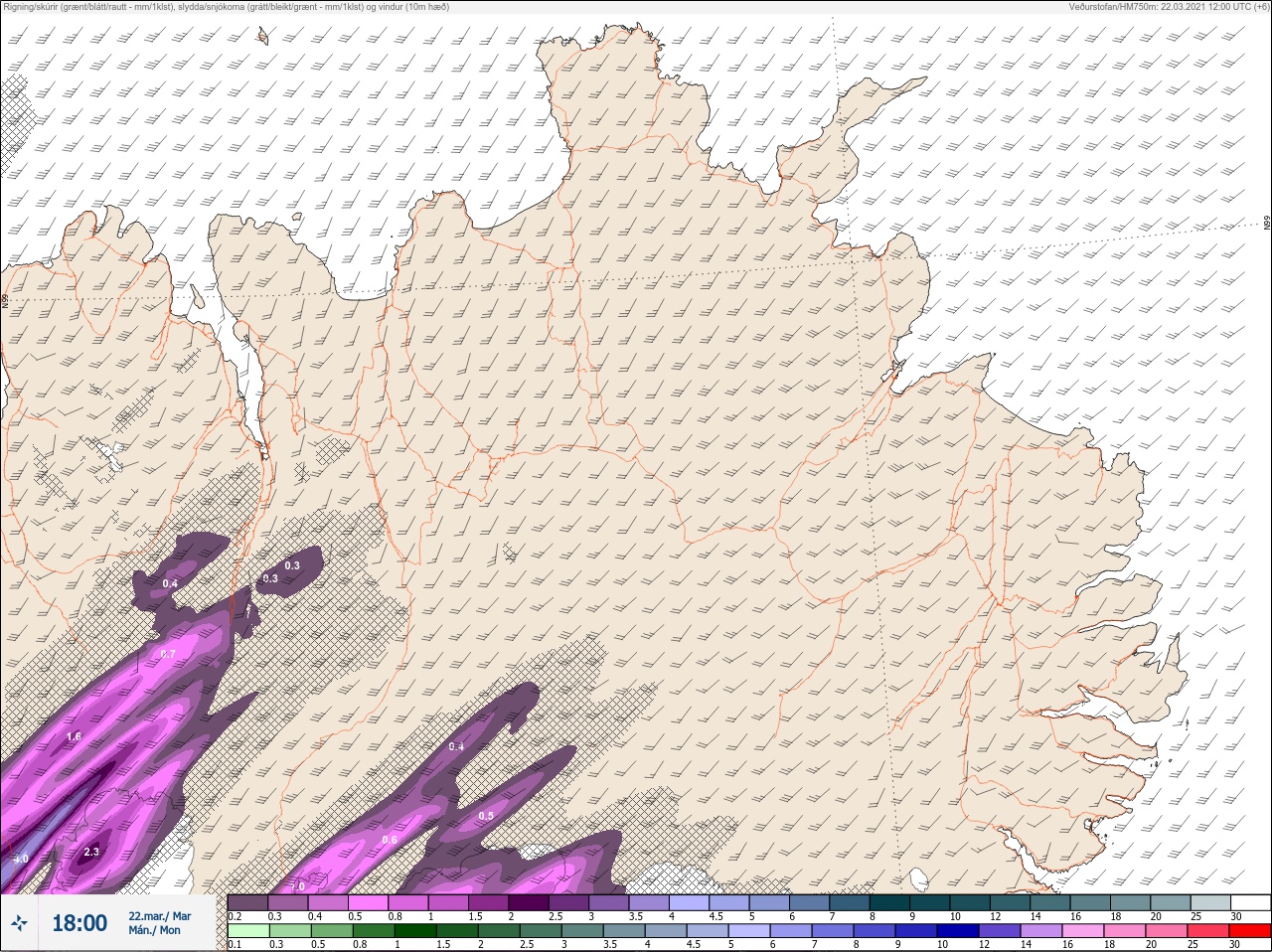Screen dimensions: 1272x952
Task: Pick the white swatch ending the purple snow legend
Action: (x=1250, y=902)
